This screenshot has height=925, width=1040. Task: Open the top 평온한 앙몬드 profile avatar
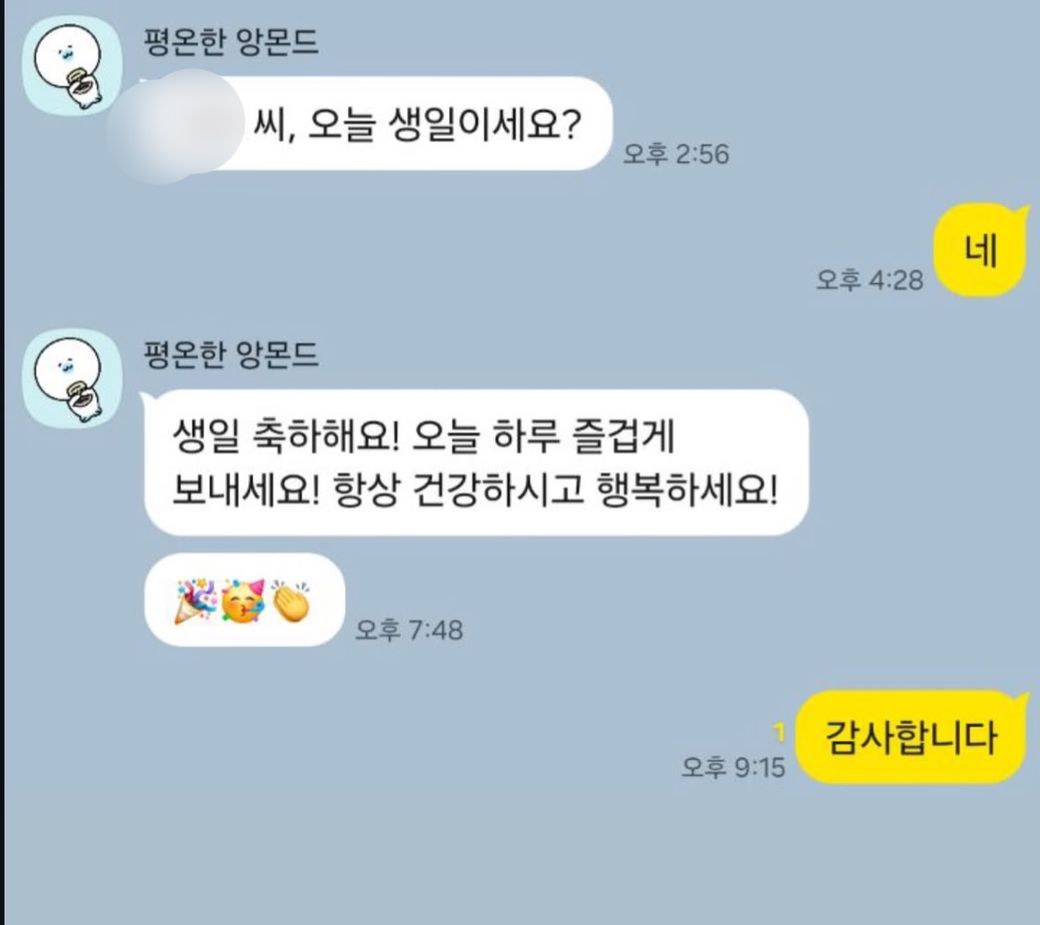72,65
